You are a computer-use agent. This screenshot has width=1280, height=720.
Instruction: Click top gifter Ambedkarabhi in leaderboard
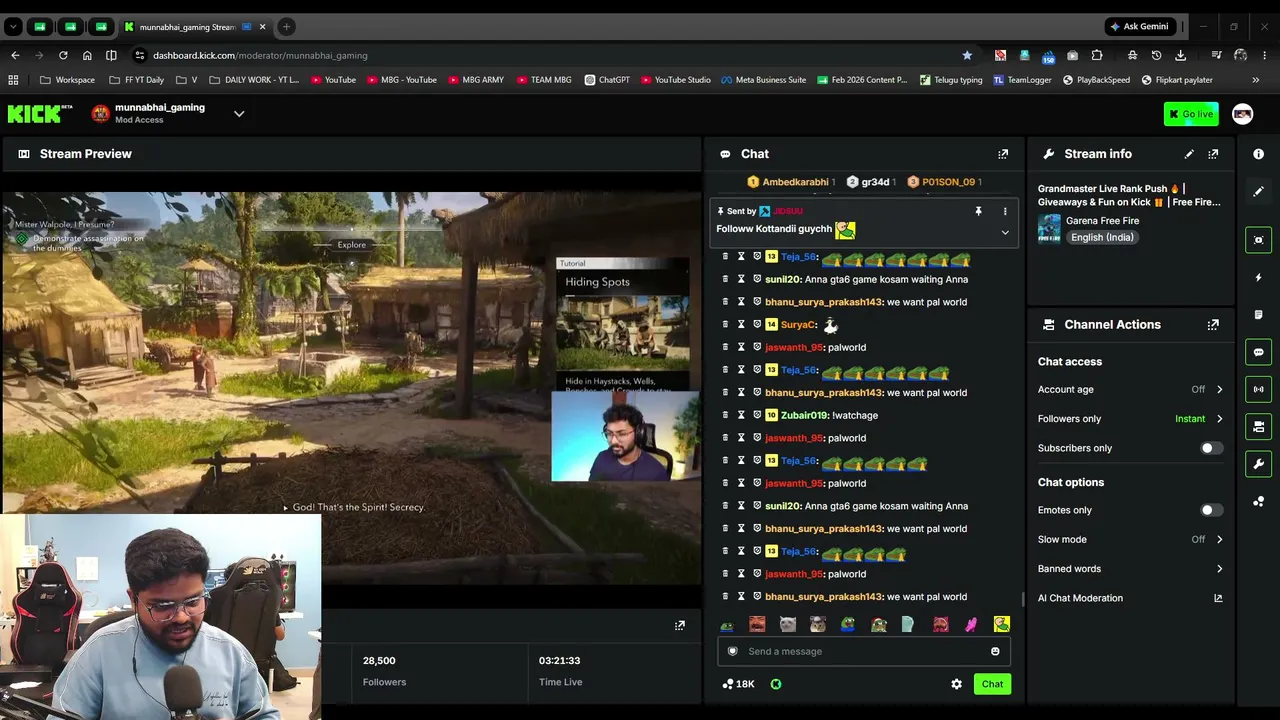click(796, 182)
